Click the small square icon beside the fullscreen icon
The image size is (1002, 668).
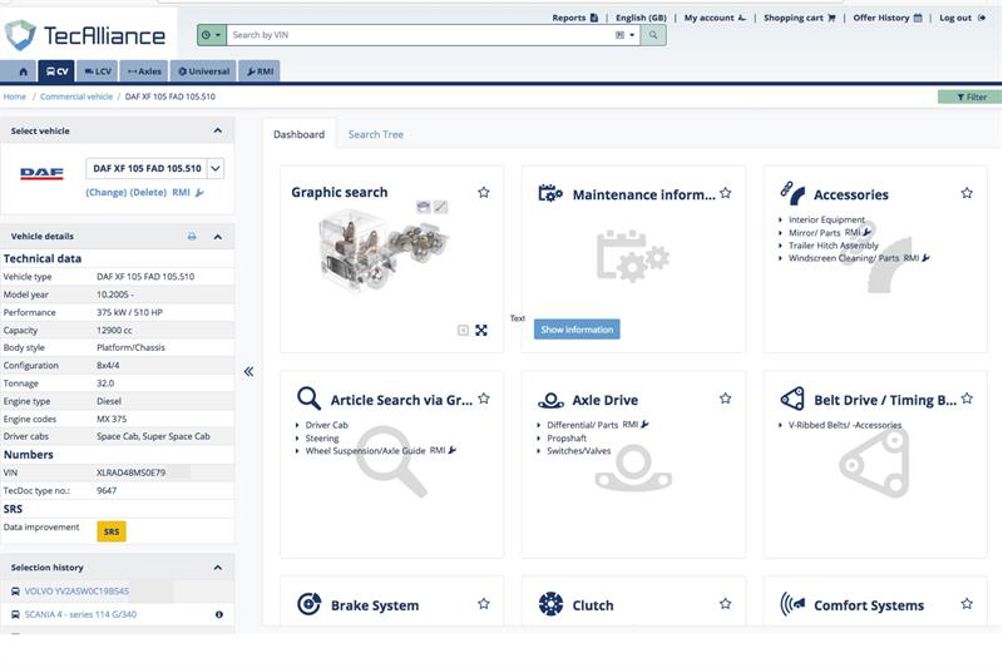(x=463, y=330)
